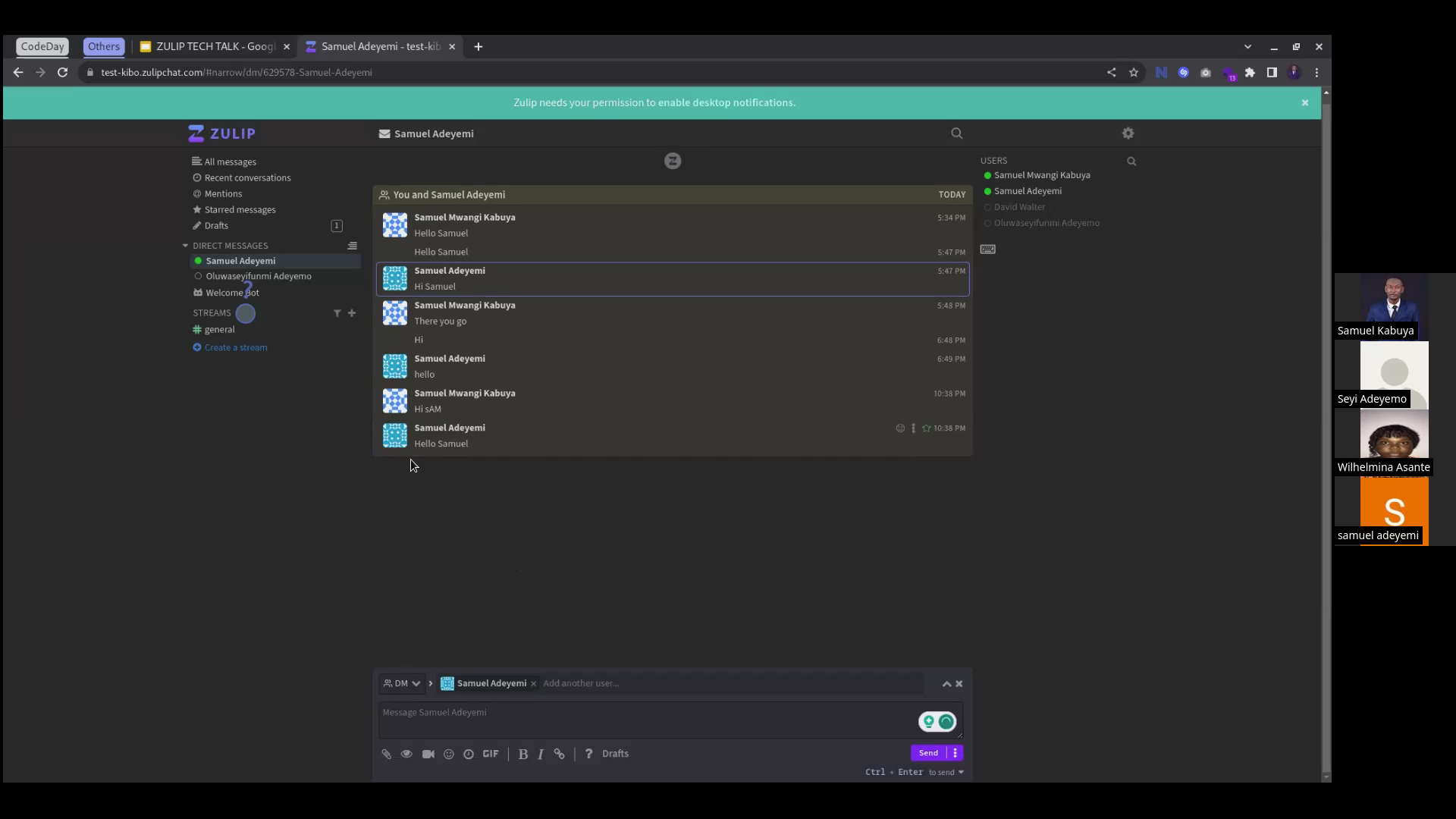Filter streams using the filter icon
The height and width of the screenshot is (819, 1456).
(337, 313)
